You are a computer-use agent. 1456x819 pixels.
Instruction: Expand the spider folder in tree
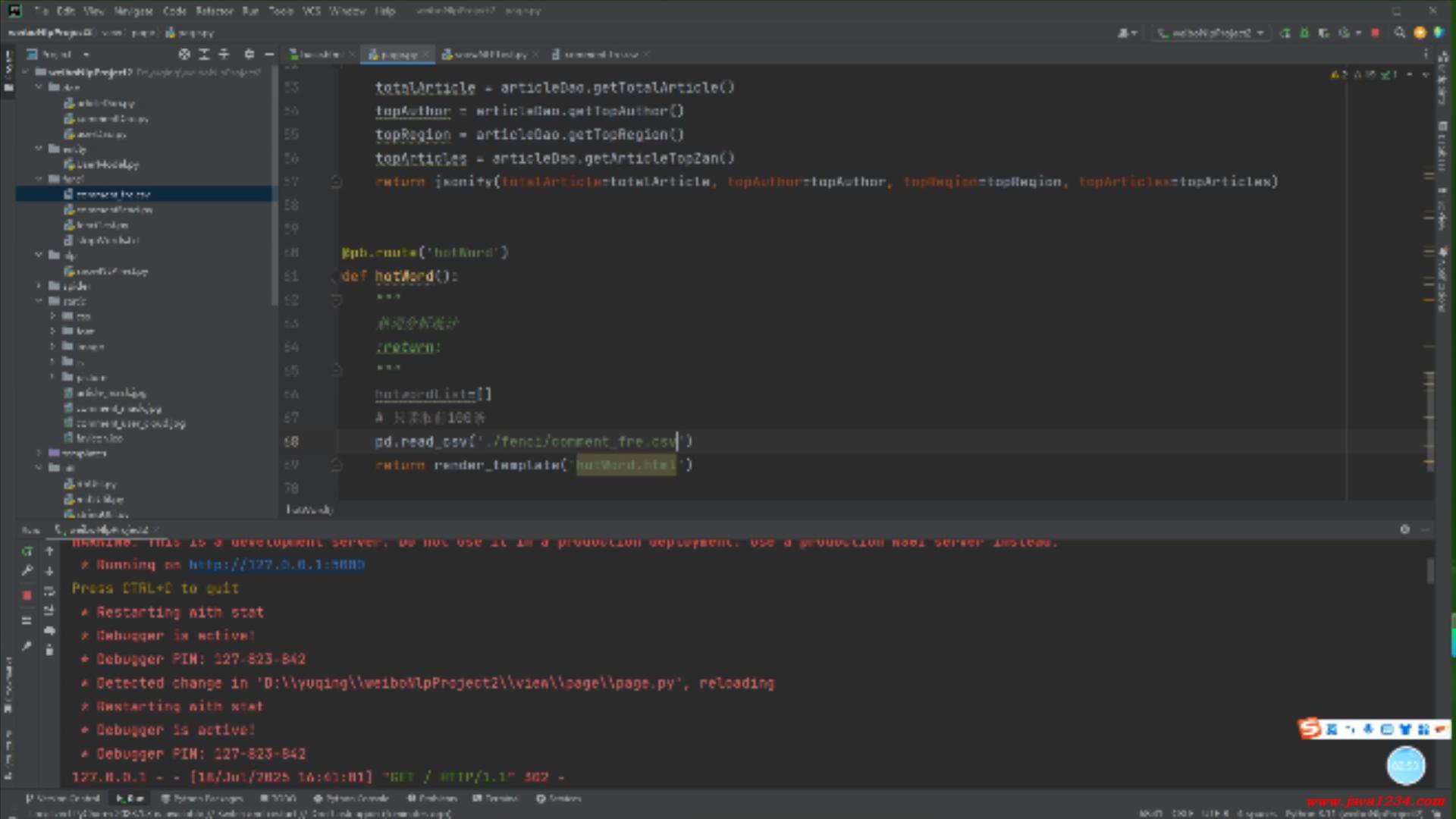[39, 286]
